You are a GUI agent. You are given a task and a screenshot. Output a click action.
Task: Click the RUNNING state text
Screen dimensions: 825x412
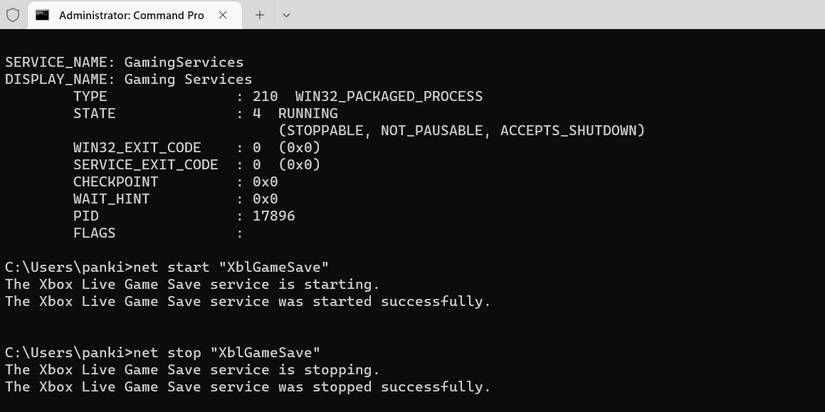[x=307, y=114]
